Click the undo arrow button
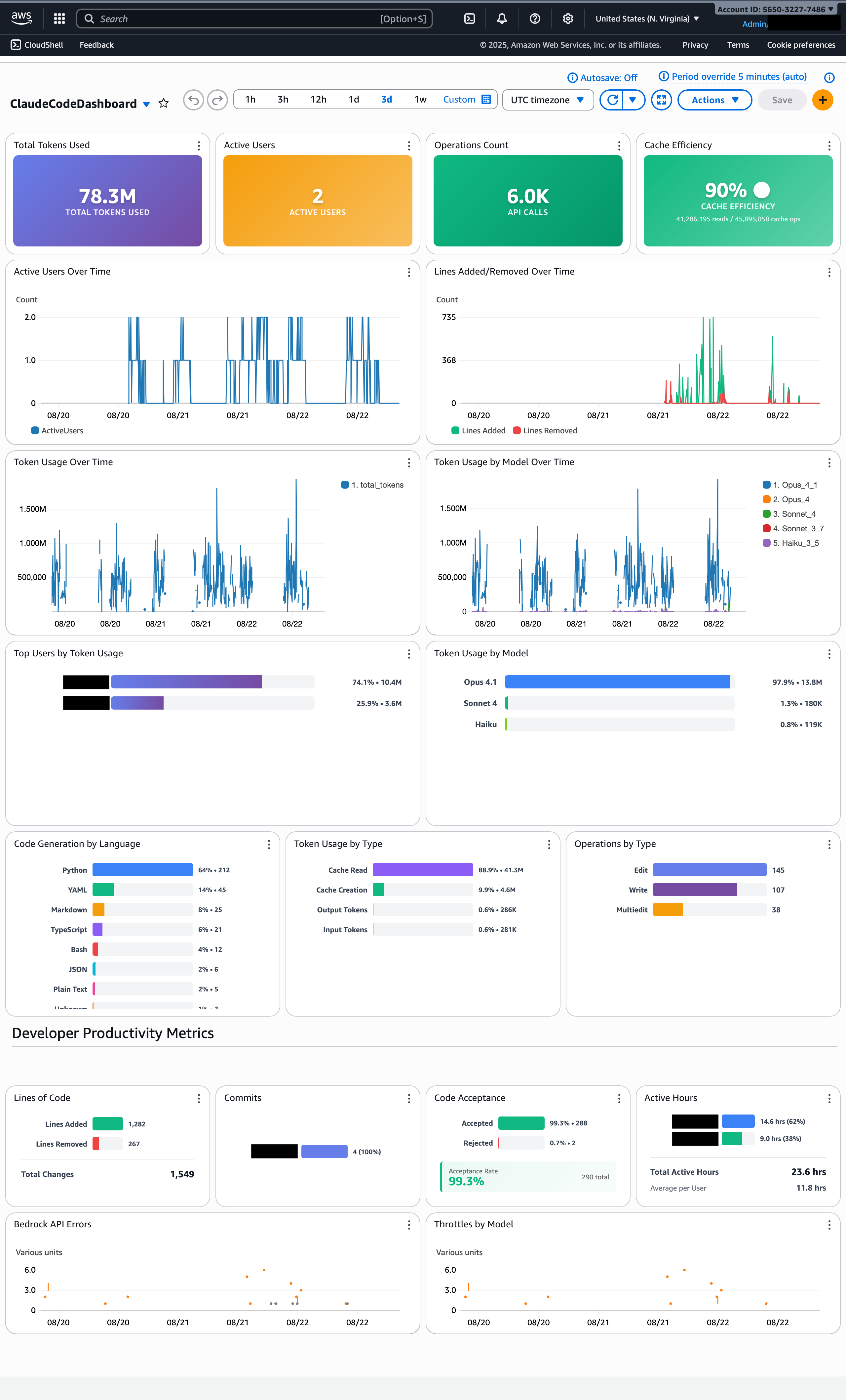 tap(193, 100)
